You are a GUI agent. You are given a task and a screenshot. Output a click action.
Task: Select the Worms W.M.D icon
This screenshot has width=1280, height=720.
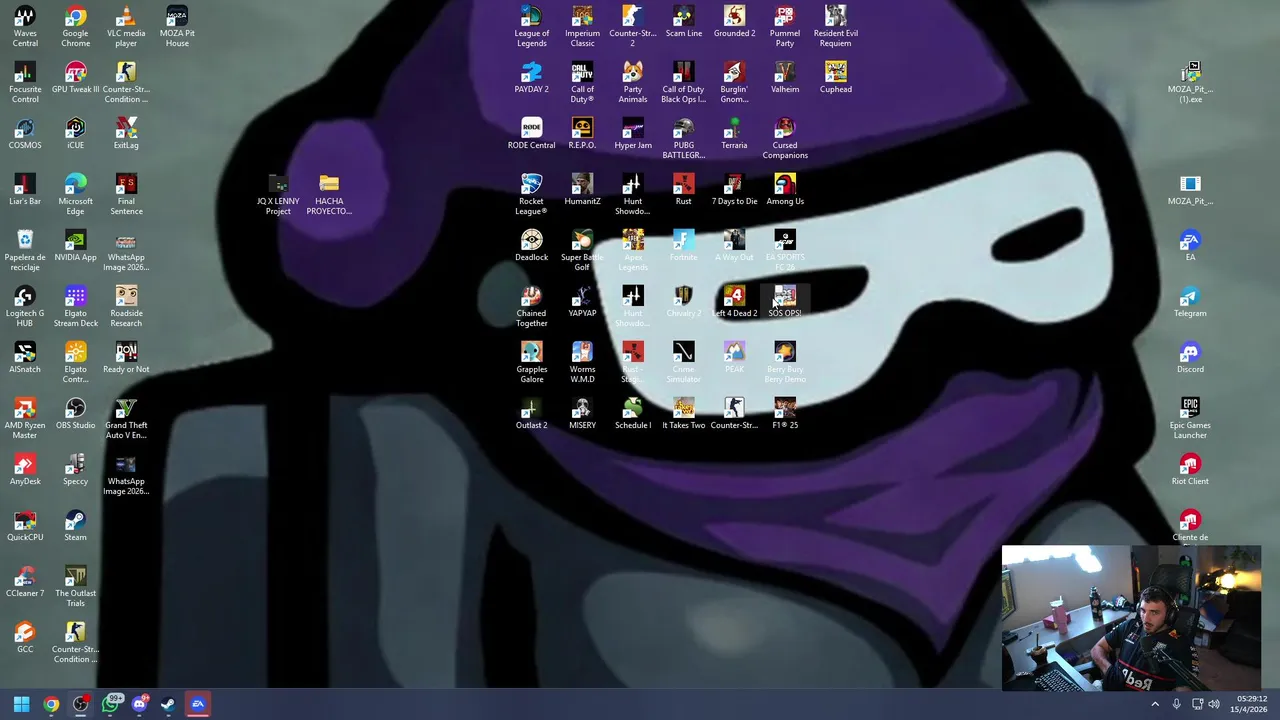coord(582,362)
